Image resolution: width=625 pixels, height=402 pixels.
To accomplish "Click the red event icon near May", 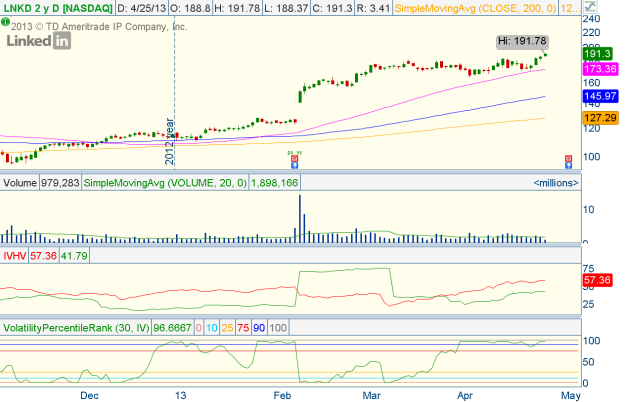I will [569, 158].
